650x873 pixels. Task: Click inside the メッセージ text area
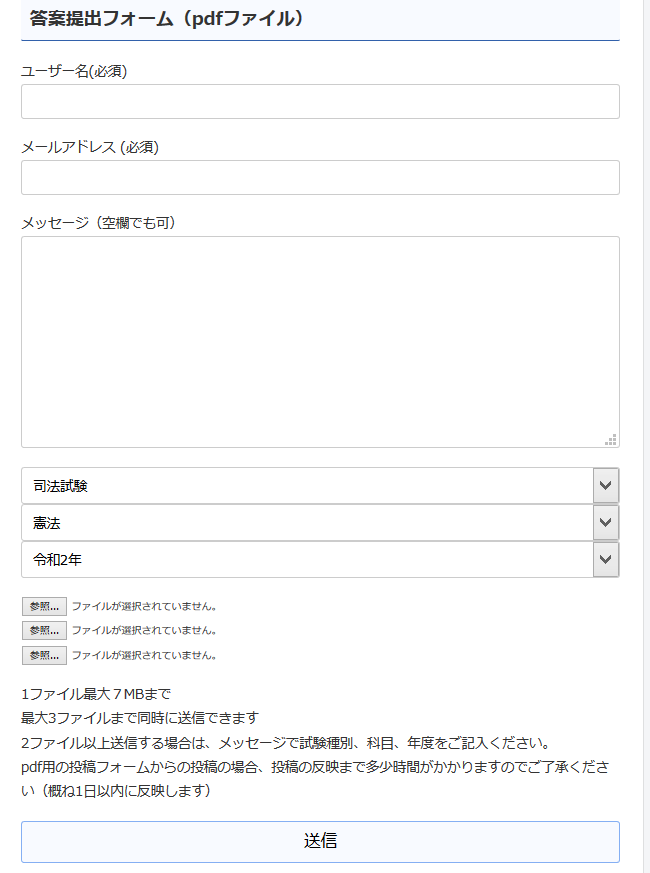(x=320, y=342)
